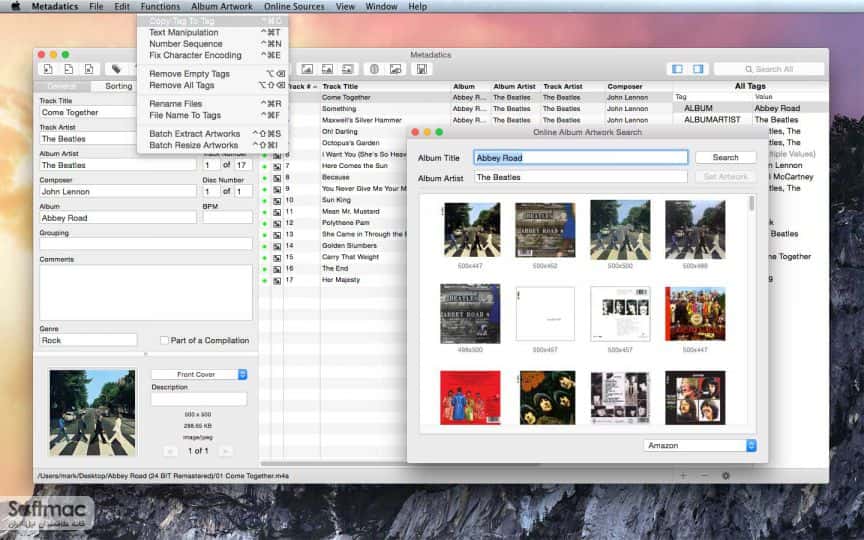Open the Online Sources menu
Screen dimensions: 864x540
(x=294, y=6)
